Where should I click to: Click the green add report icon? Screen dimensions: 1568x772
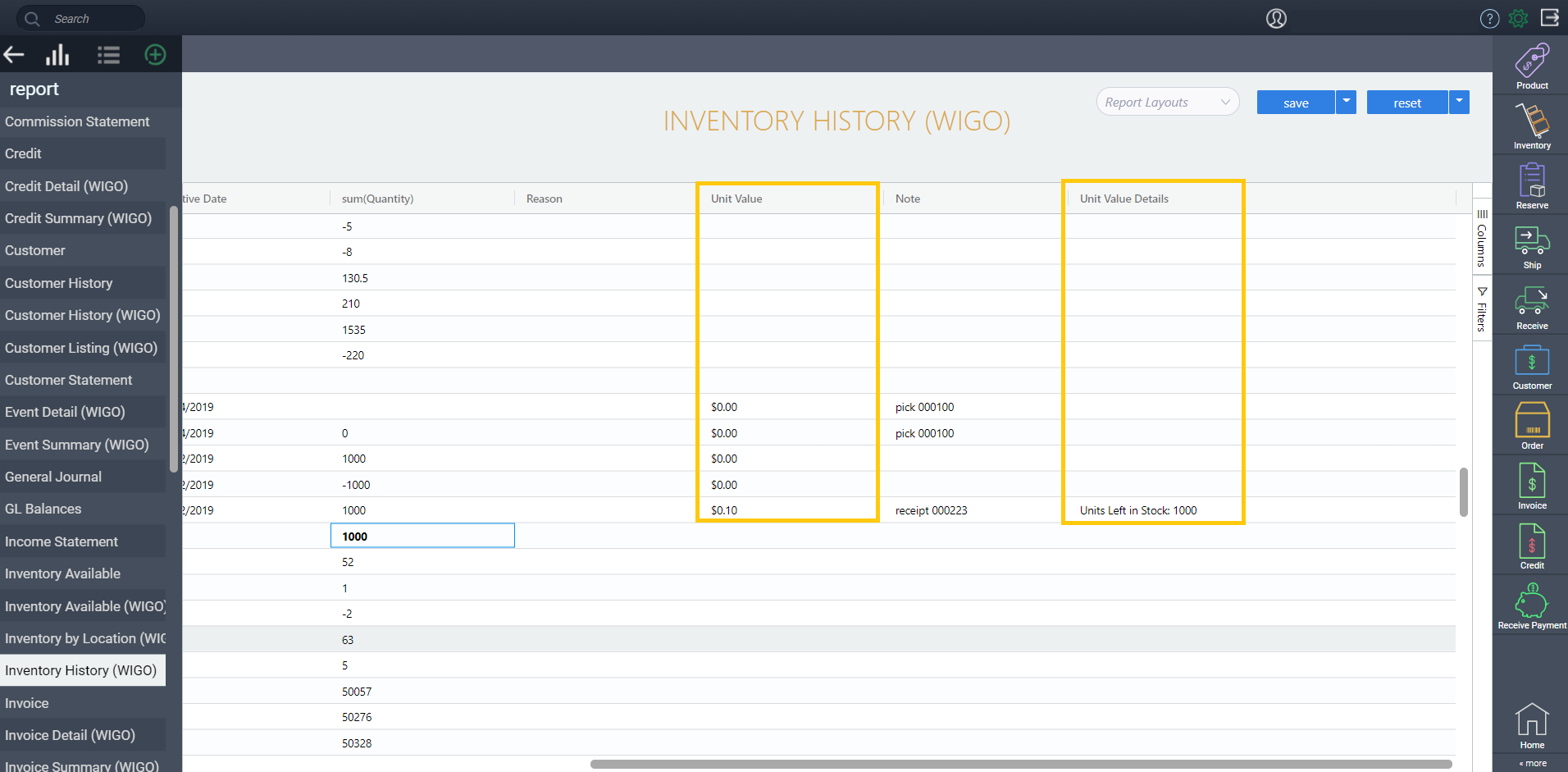pos(155,55)
